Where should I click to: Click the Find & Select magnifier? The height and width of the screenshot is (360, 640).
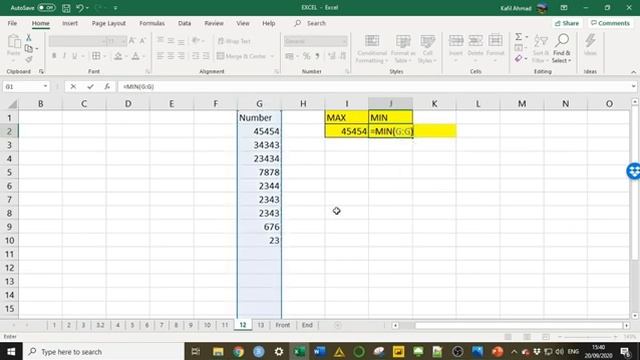point(562,41)
